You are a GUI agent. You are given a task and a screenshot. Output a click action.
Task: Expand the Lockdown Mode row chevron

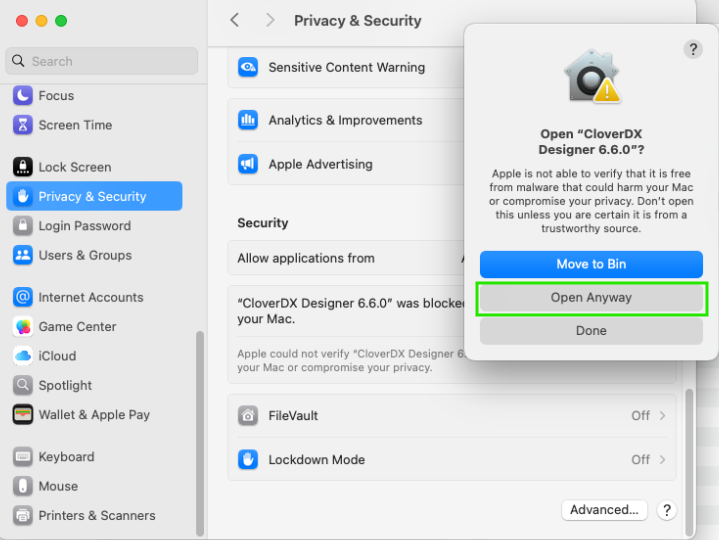coord(663,459)
